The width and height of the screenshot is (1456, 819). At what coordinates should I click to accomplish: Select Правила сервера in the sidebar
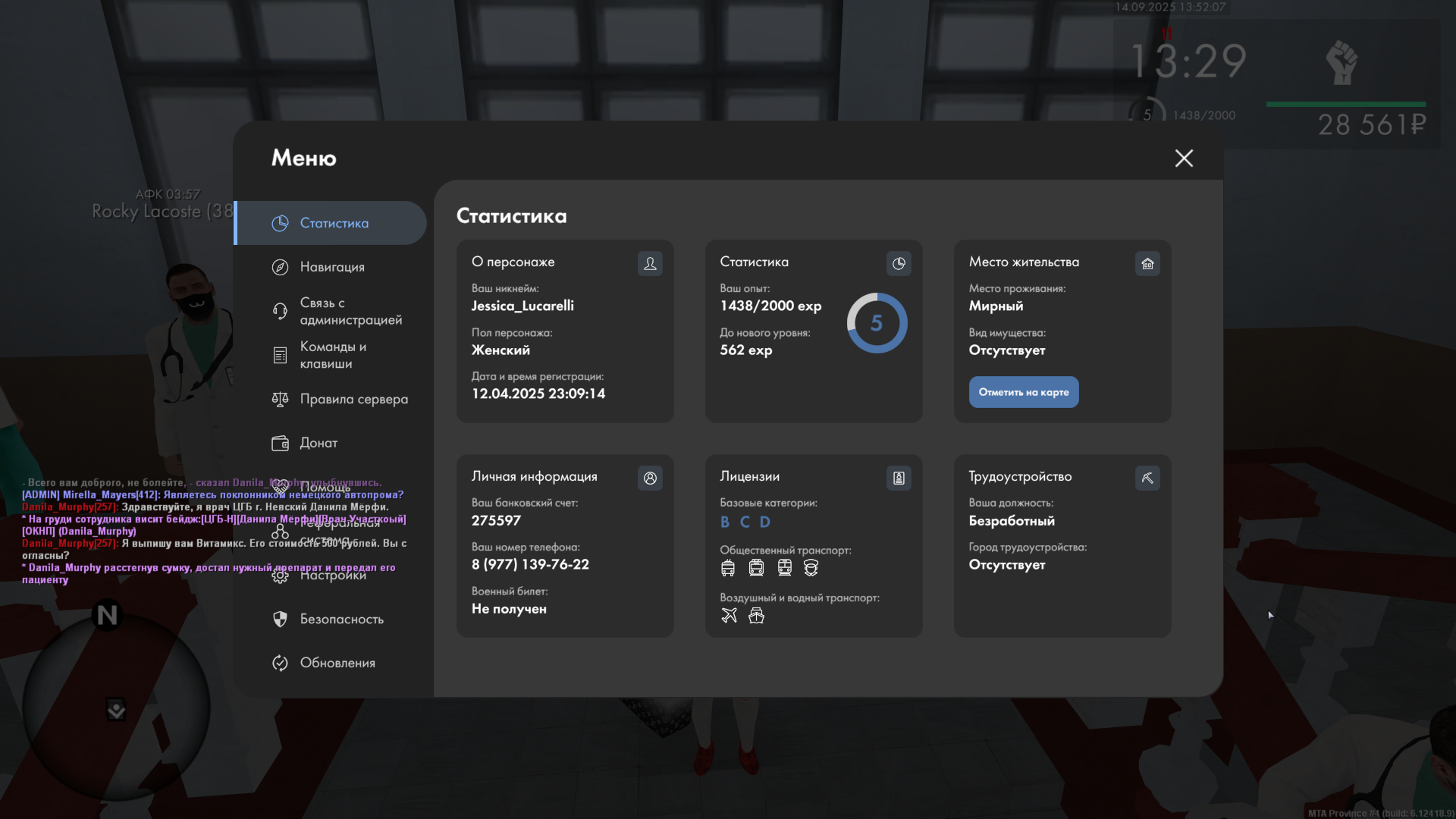[353, 399]
